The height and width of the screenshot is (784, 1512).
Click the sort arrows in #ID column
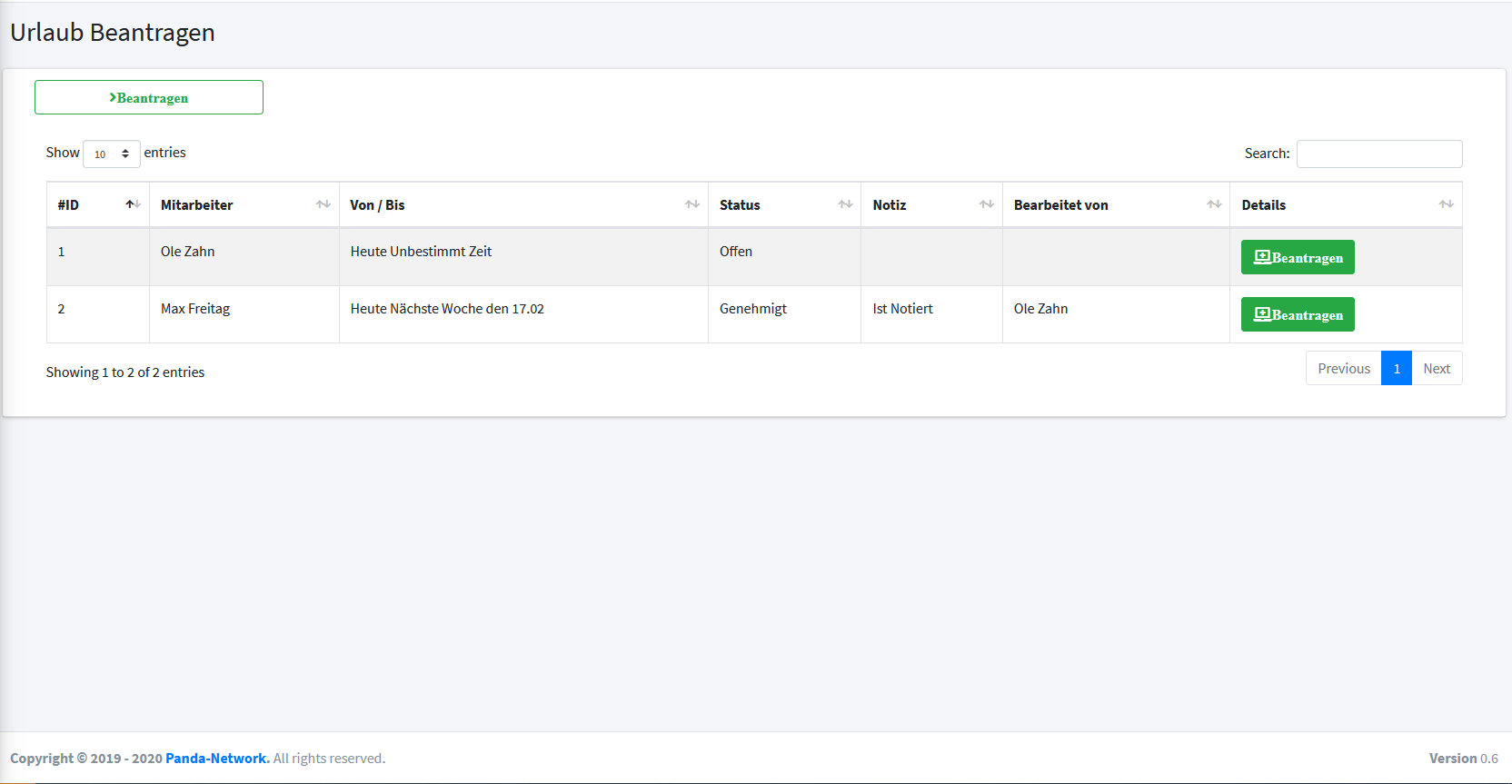click(133, 204)
